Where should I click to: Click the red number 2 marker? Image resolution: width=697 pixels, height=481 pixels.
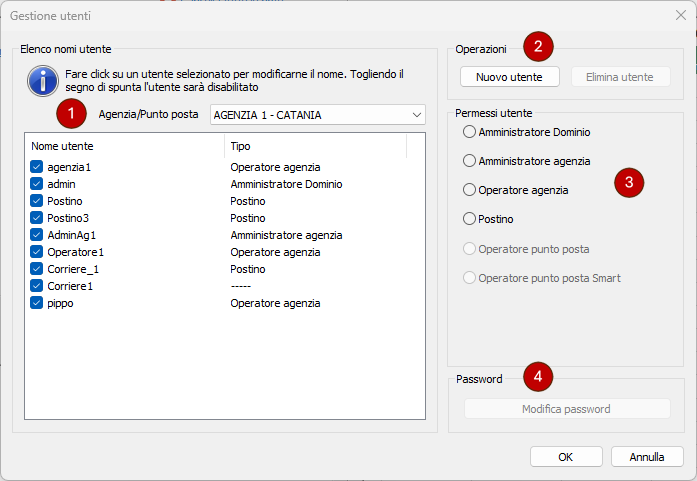[x=539, y=45]
